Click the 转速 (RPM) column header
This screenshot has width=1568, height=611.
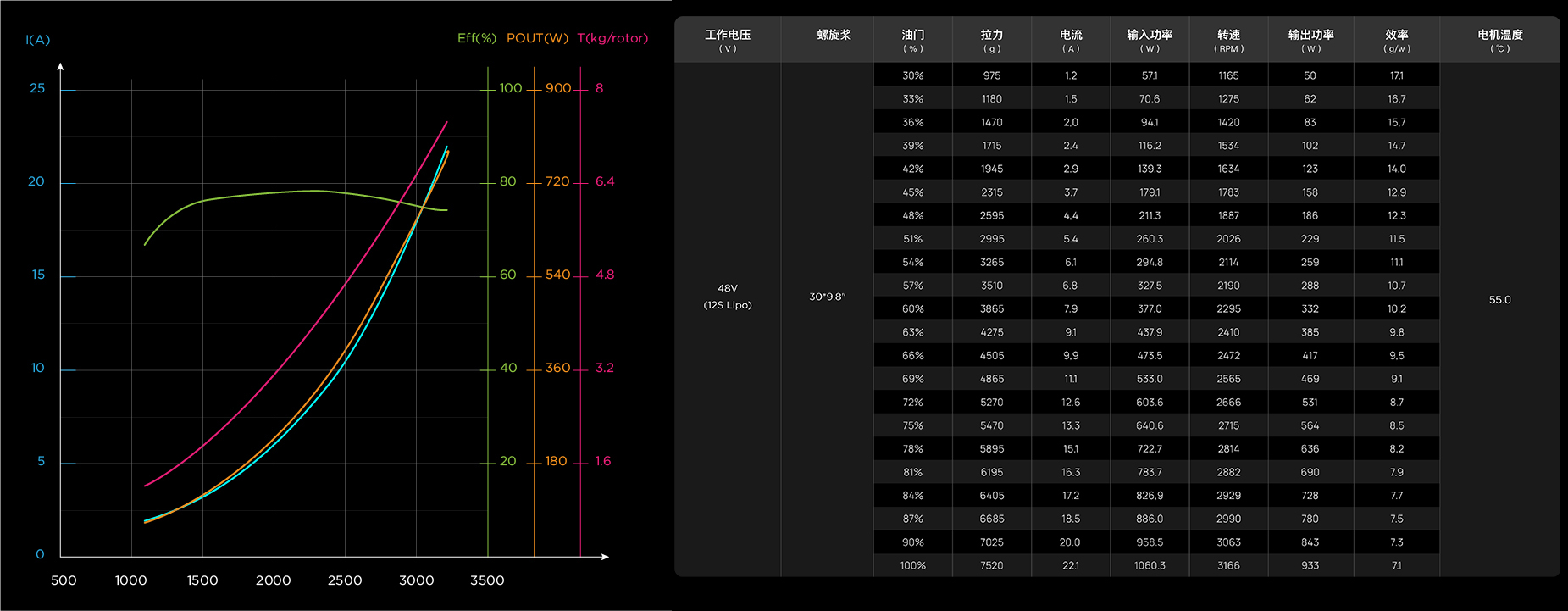point(1228,40)
